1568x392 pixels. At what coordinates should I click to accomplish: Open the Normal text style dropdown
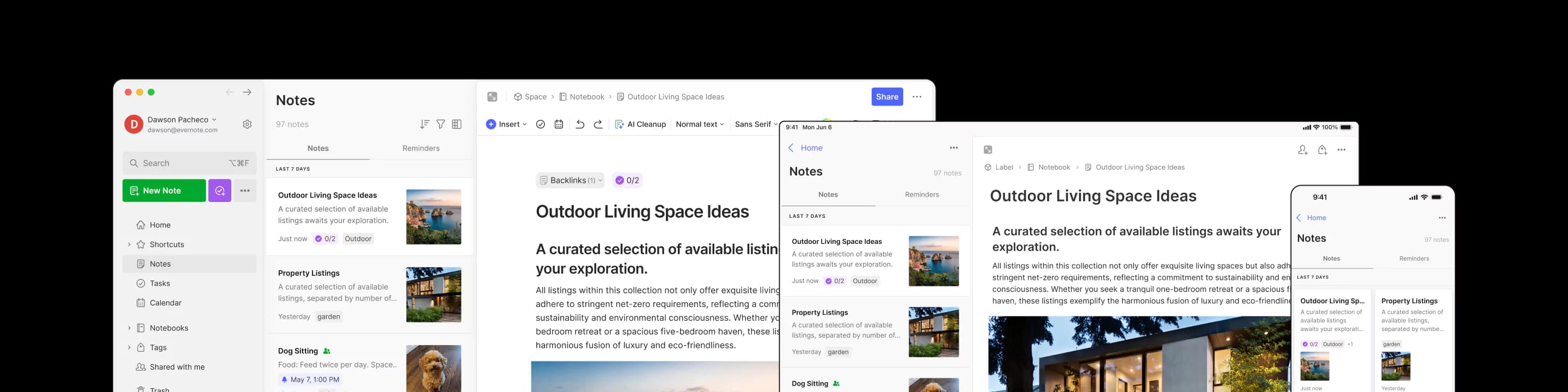700,124
